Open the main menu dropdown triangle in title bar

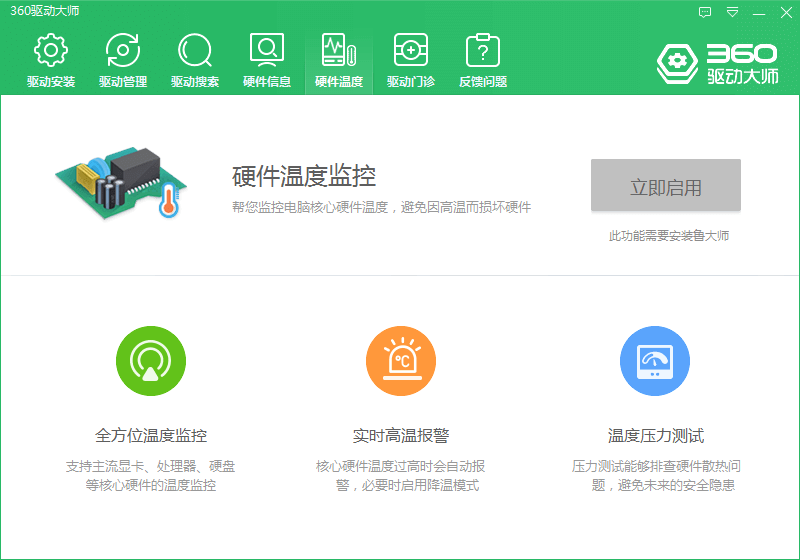733,12
